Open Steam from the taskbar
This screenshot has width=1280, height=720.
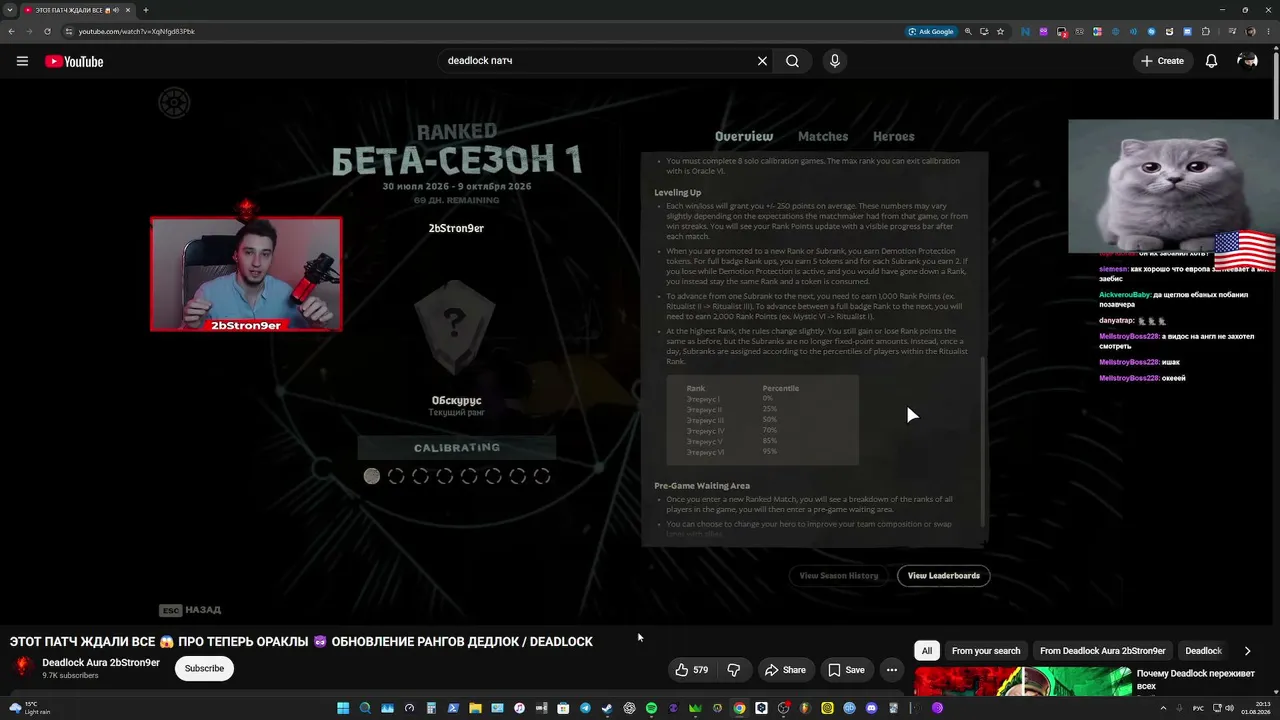tap(607, 708)
